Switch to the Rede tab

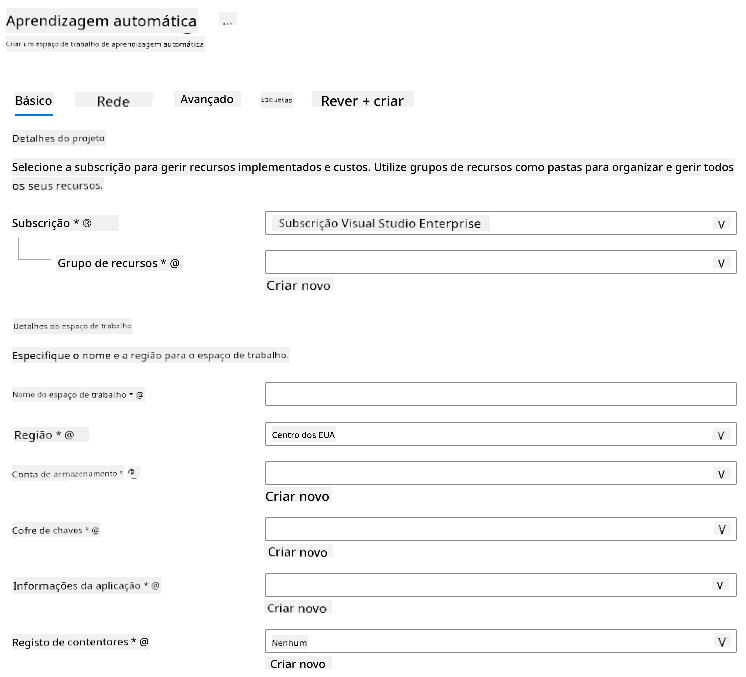[113, 101]
